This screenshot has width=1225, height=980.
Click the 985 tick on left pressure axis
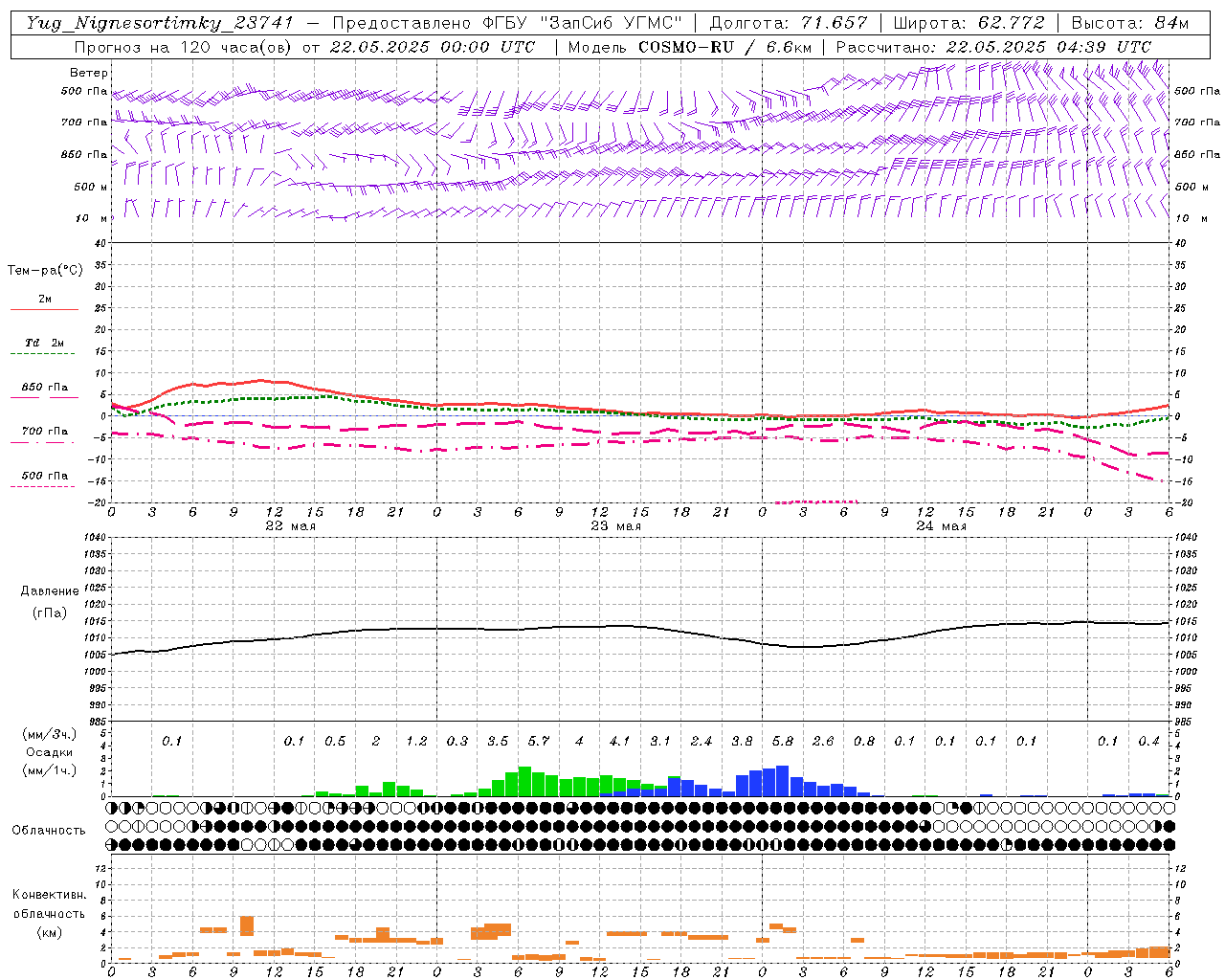(99, 722)
